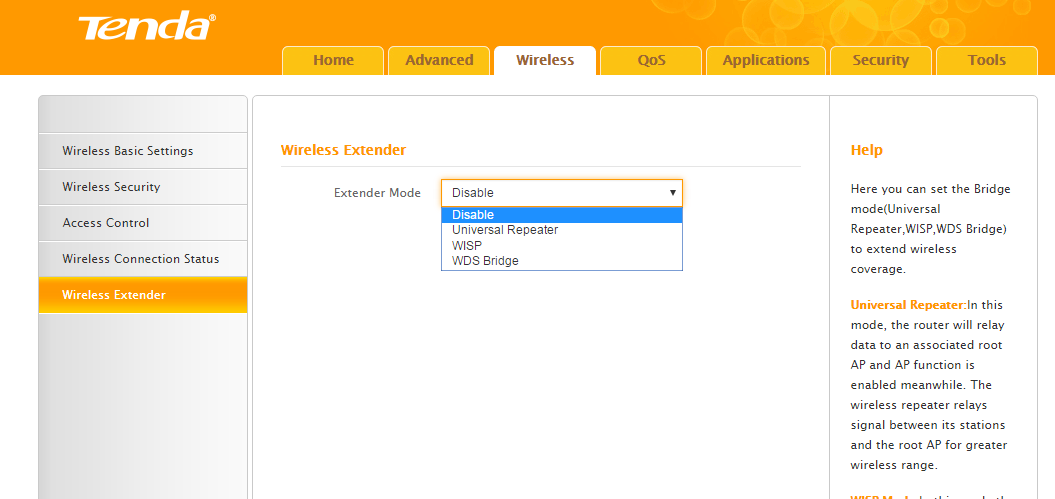
Task: Click Wireless Extender sidebar item
Action: pyautogui.click(x=114, y=295)
